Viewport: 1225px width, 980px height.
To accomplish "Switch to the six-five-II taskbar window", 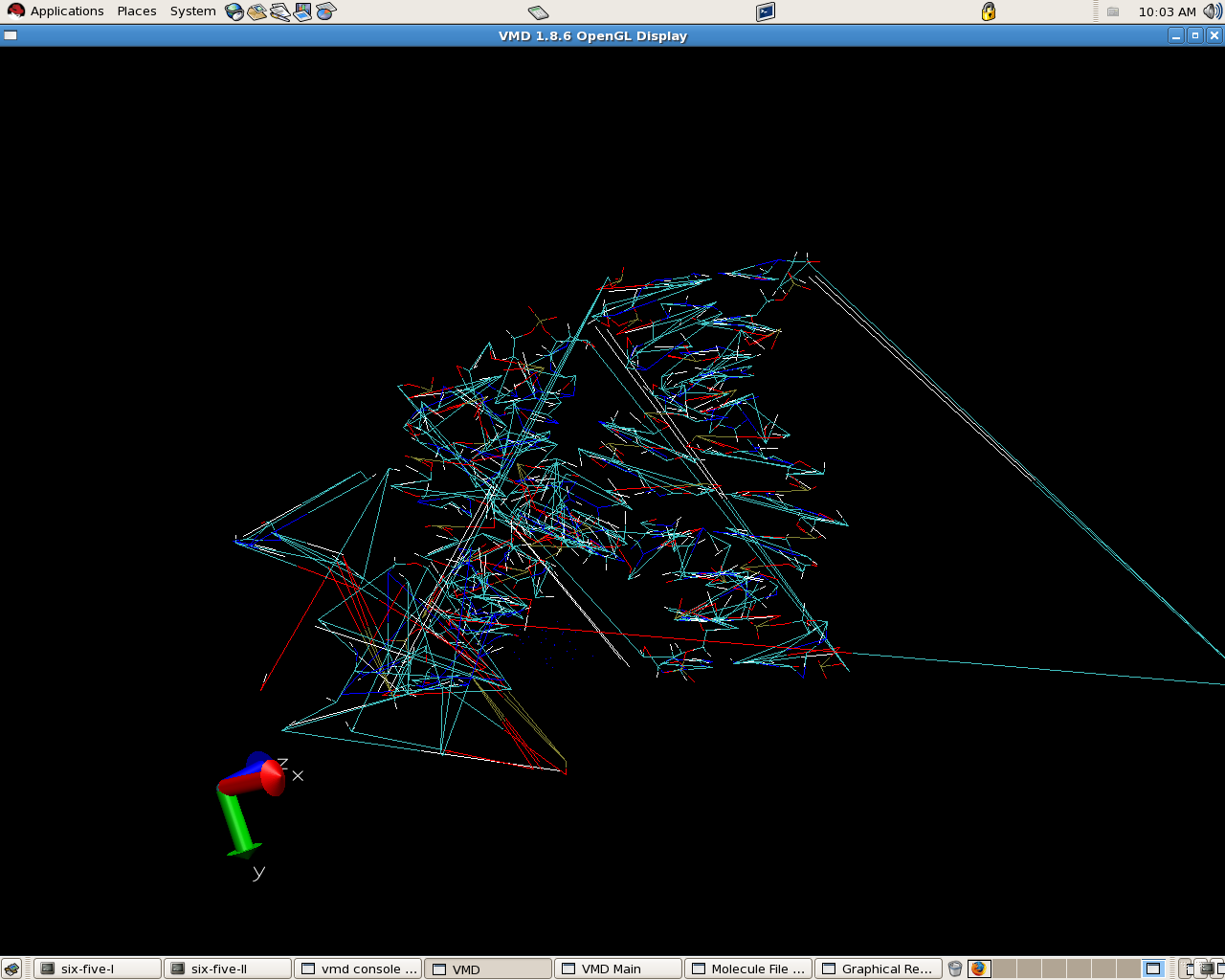I will (228, 969).
